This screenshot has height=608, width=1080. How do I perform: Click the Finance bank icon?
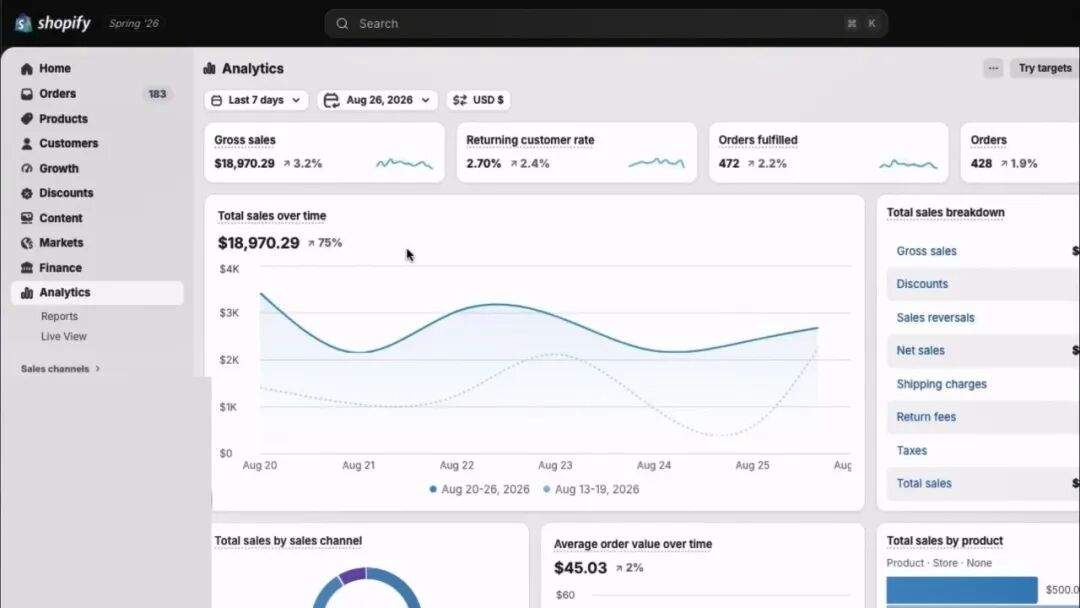pyautogui.click(x=27, y=268)
